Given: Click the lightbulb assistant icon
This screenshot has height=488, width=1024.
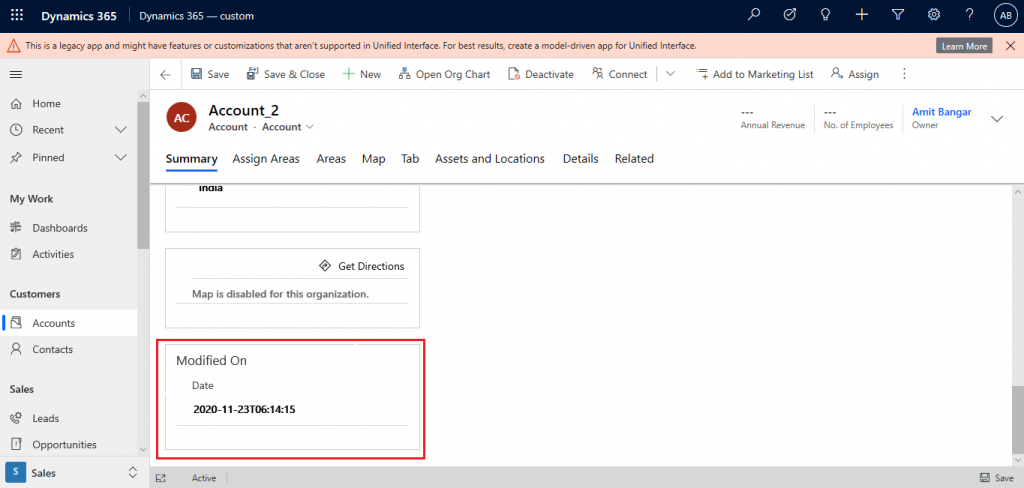Looking at the screenshot, I should 825,15.
